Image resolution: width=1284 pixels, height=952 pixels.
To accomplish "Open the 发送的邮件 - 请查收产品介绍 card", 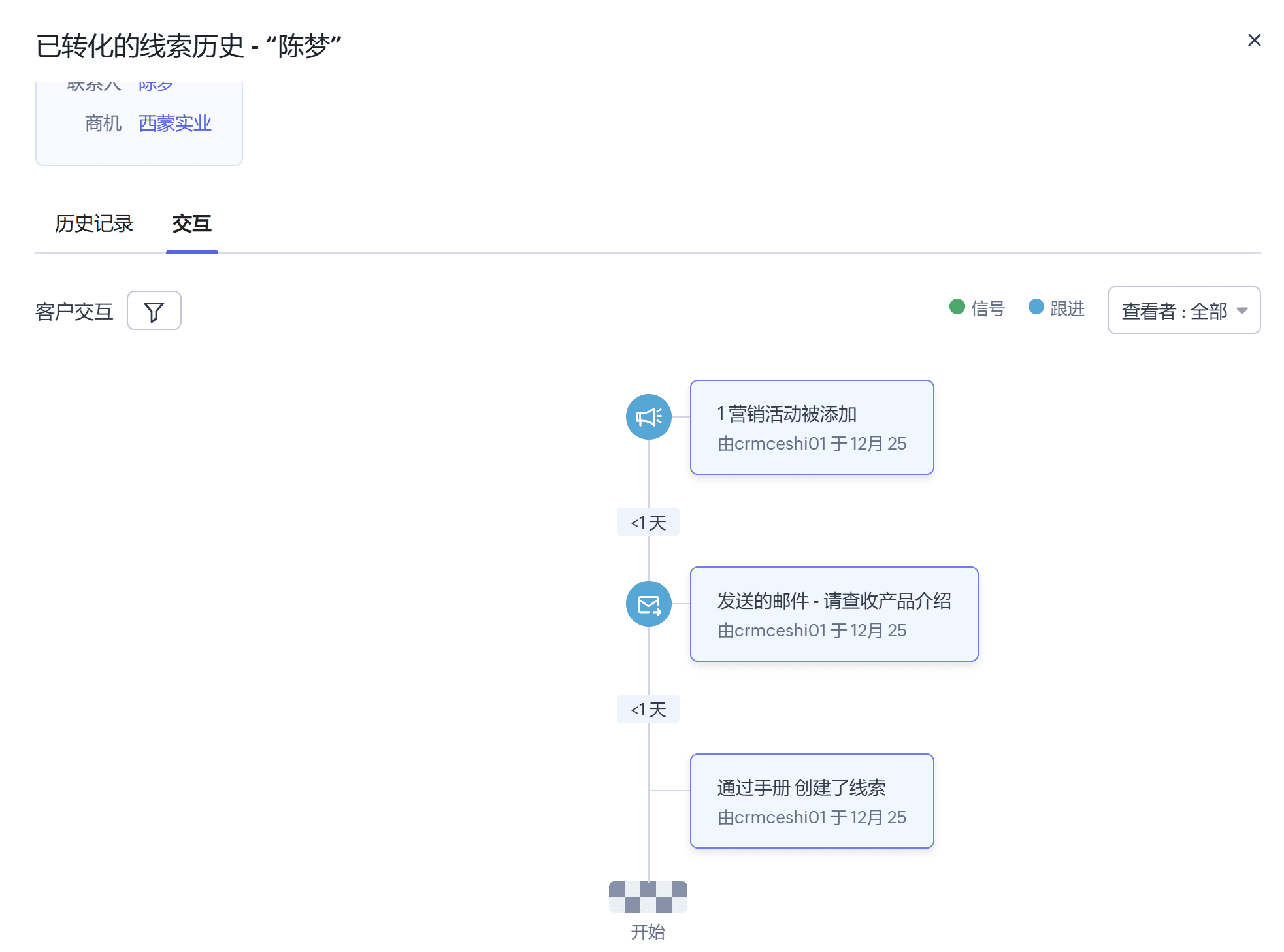I will tap(834, 614).
